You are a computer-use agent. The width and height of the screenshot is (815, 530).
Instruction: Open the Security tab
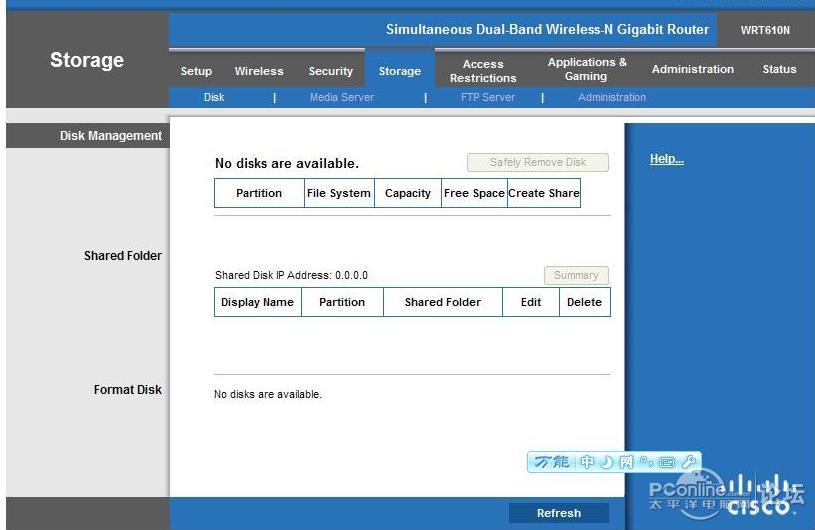coord(331,71)
